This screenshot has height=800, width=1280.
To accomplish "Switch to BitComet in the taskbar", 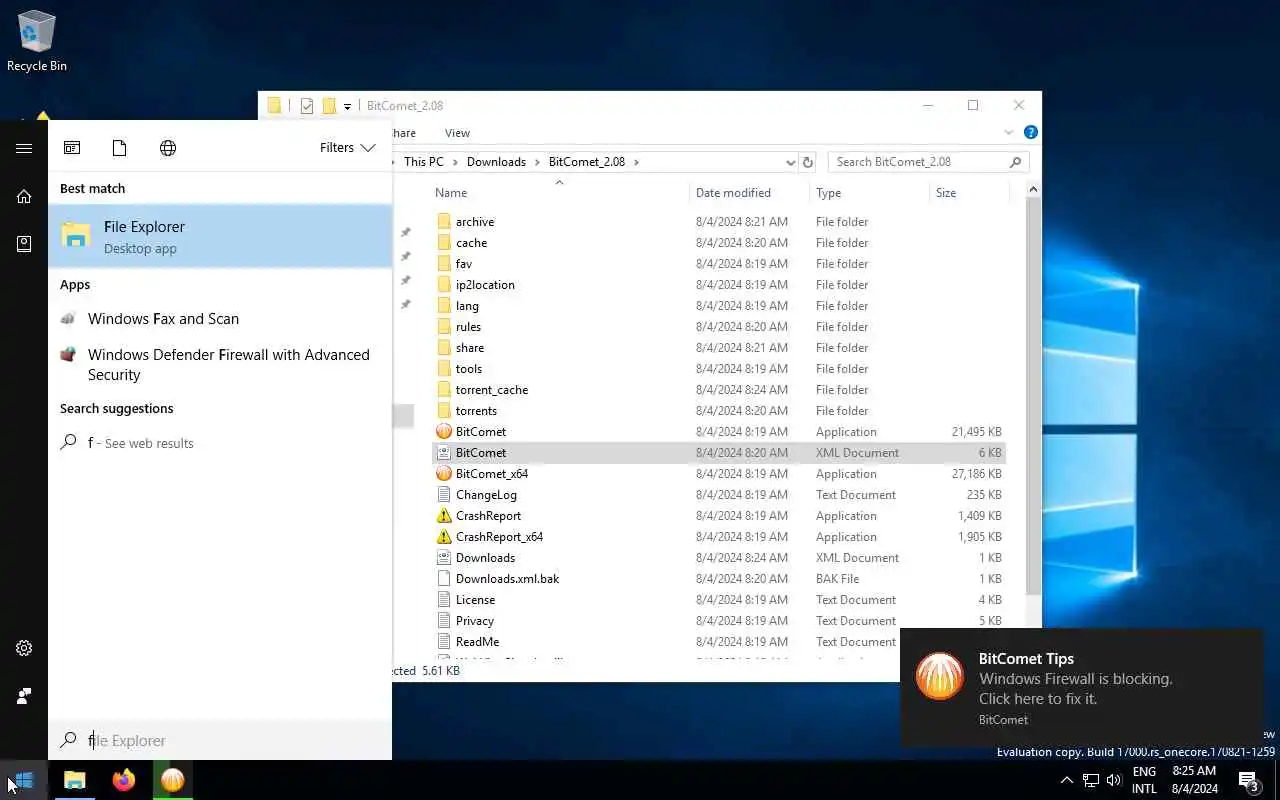I will 173,780.
